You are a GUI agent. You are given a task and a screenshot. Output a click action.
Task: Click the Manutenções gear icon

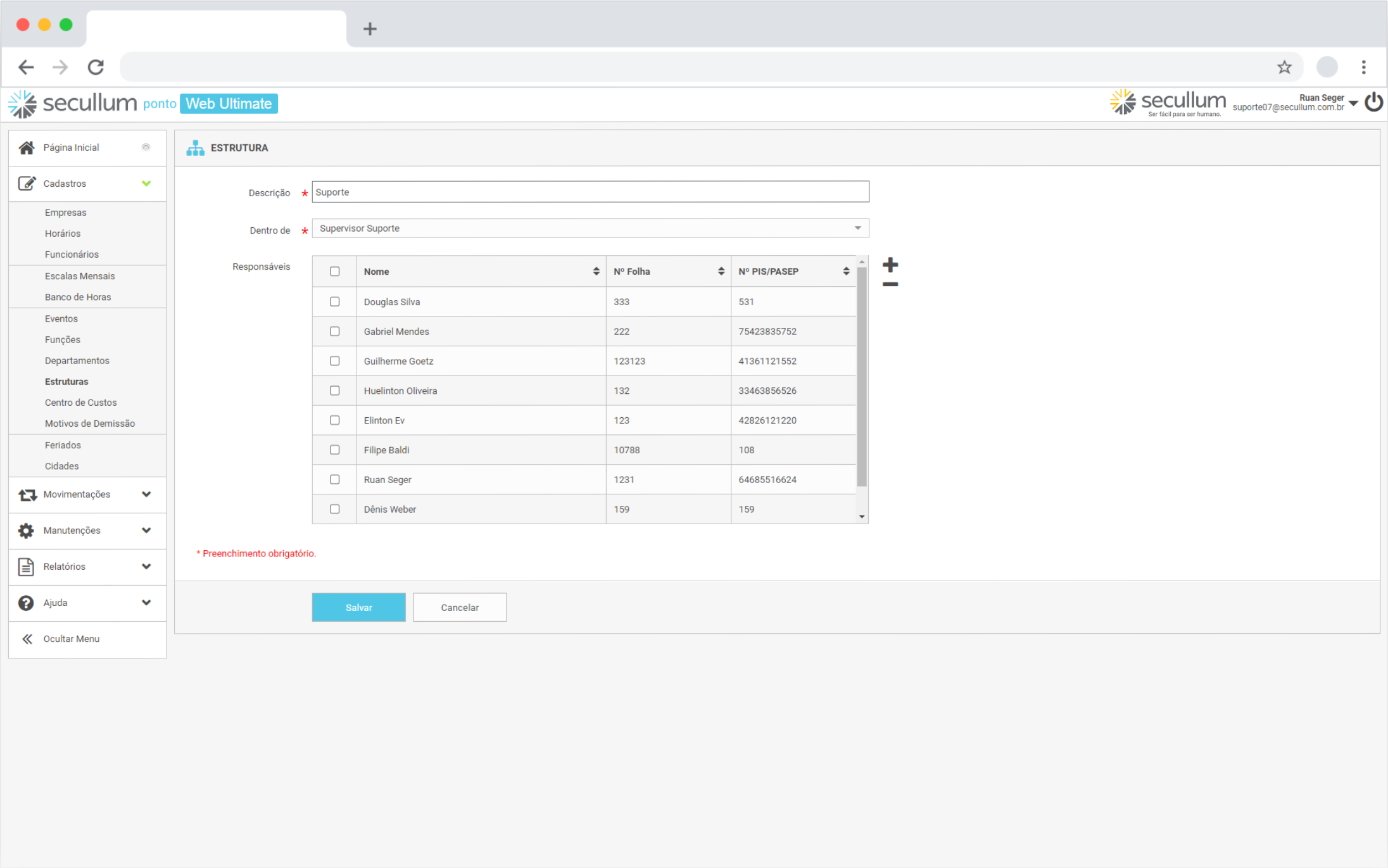(26, 531)
